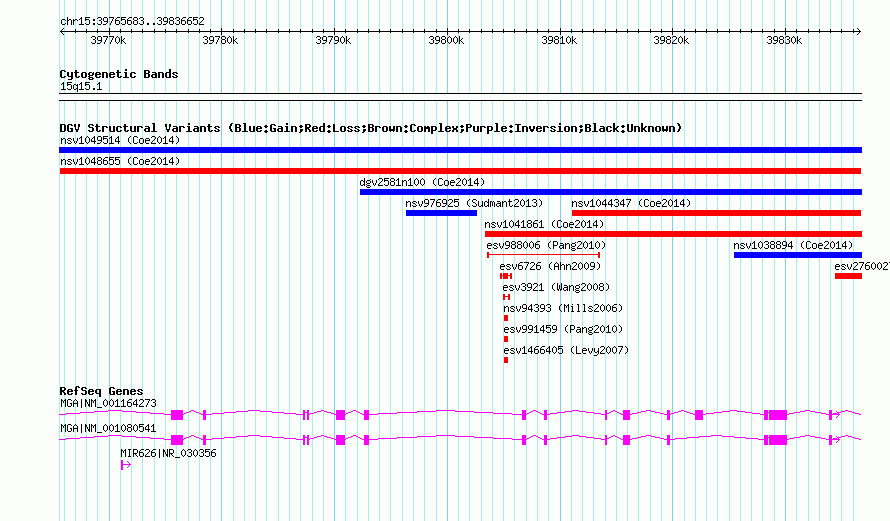Open the RefSeq Genes track heading

101,391
